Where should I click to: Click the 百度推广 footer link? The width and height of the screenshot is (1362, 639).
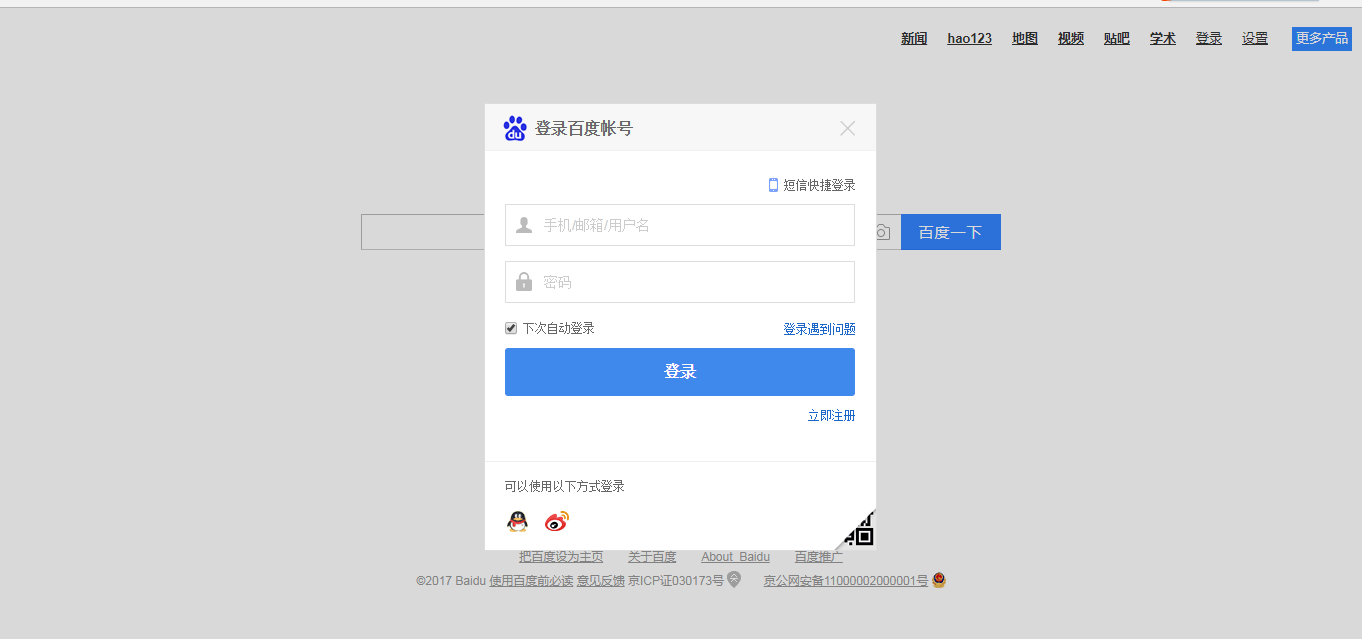click(819, 557)
